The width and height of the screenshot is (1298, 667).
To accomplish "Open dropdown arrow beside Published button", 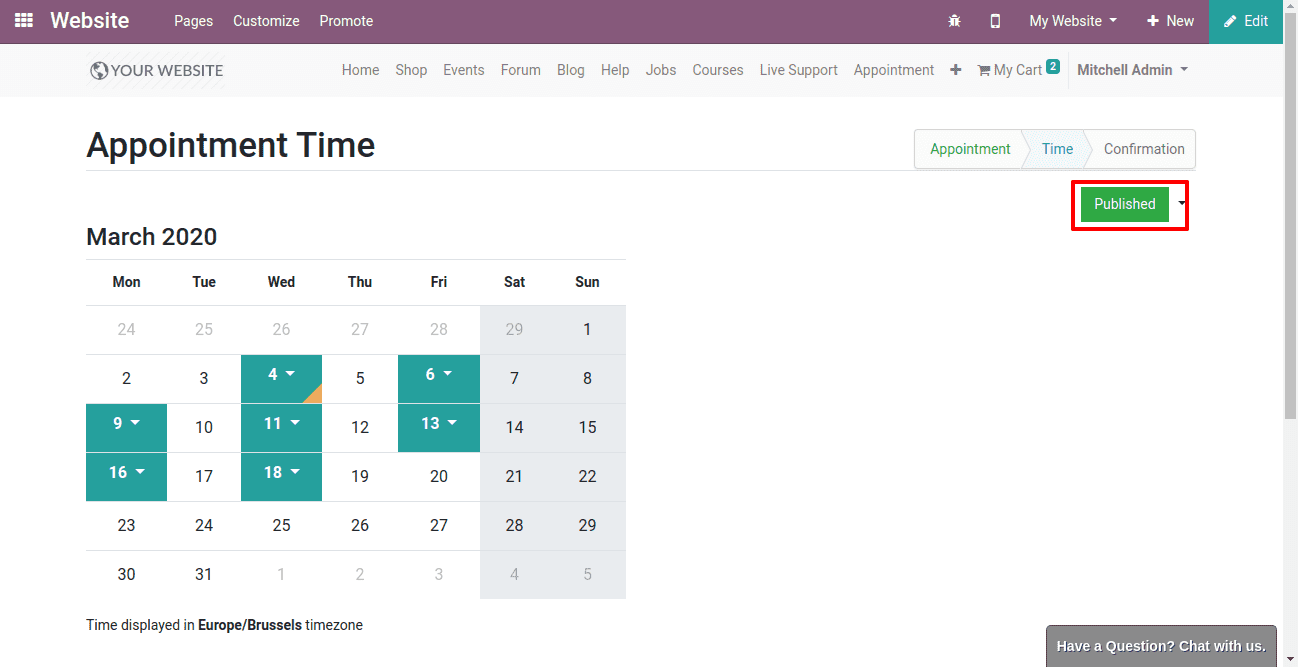I will pos(1182,204).
